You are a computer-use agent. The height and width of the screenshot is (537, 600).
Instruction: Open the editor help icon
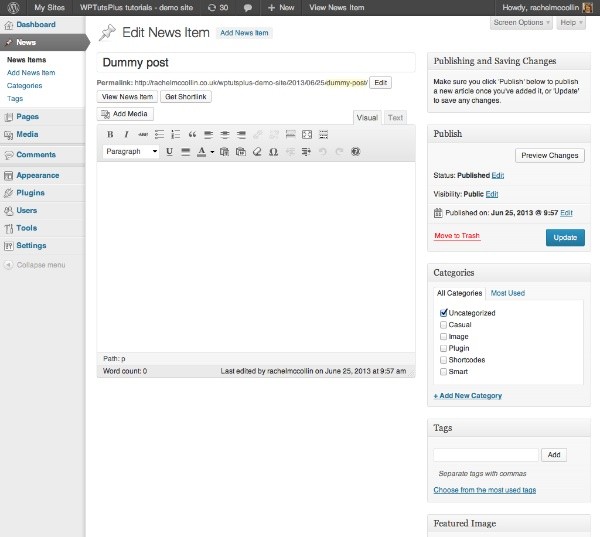pyautogui.click(x=355, y=152)
